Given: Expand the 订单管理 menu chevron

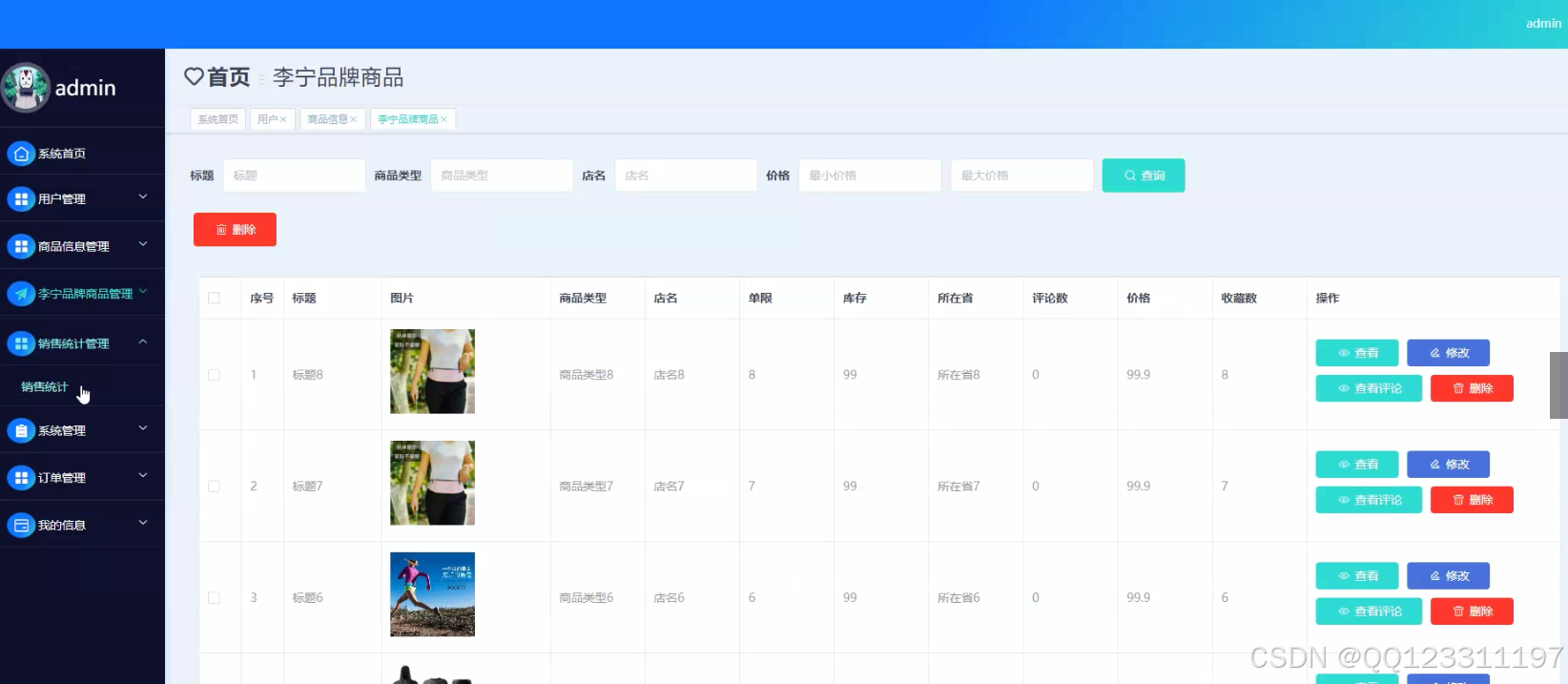Looking at the screenshot, I should (x=143, y=475).
